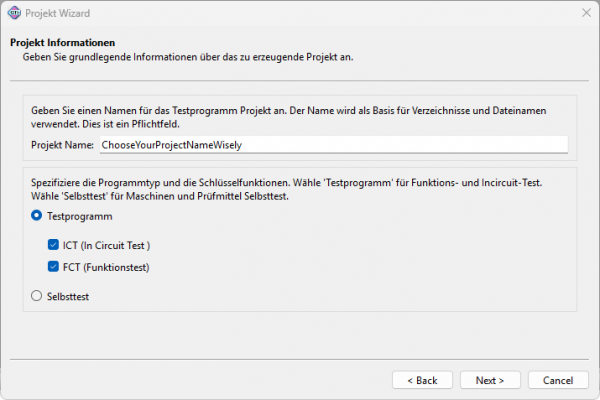Click the 'Testprogramm' option label text
Image resolution: width=600 pixels, height=400 pixels.
[x=80, y=216]
